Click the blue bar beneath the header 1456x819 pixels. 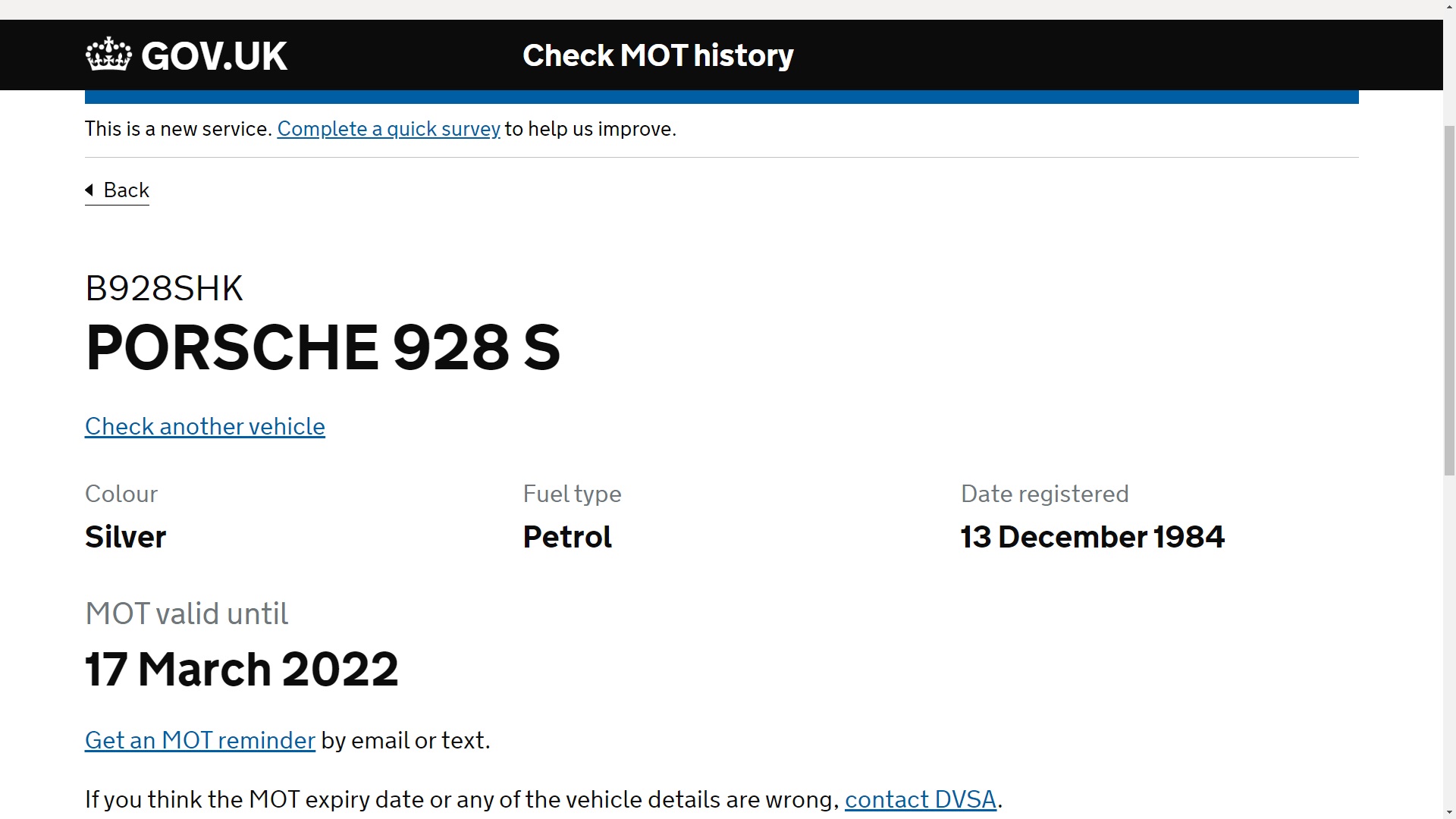click(x=721, y=96)
